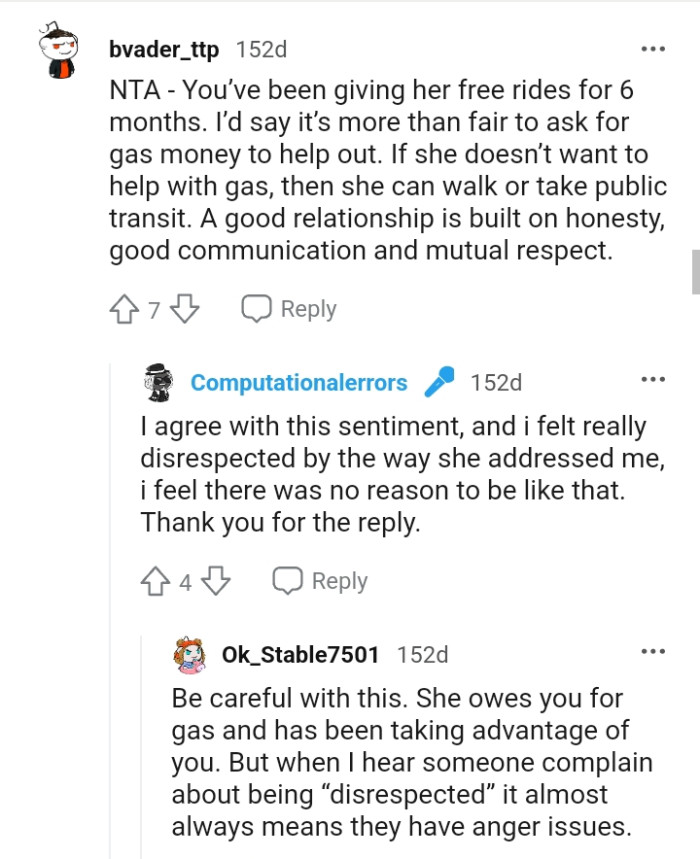Image resolution: width=700 pixels, height=859 pixels.
Task: Open the overflow menu on Ok_Stable7501's comment
Action: click(653, 651)
